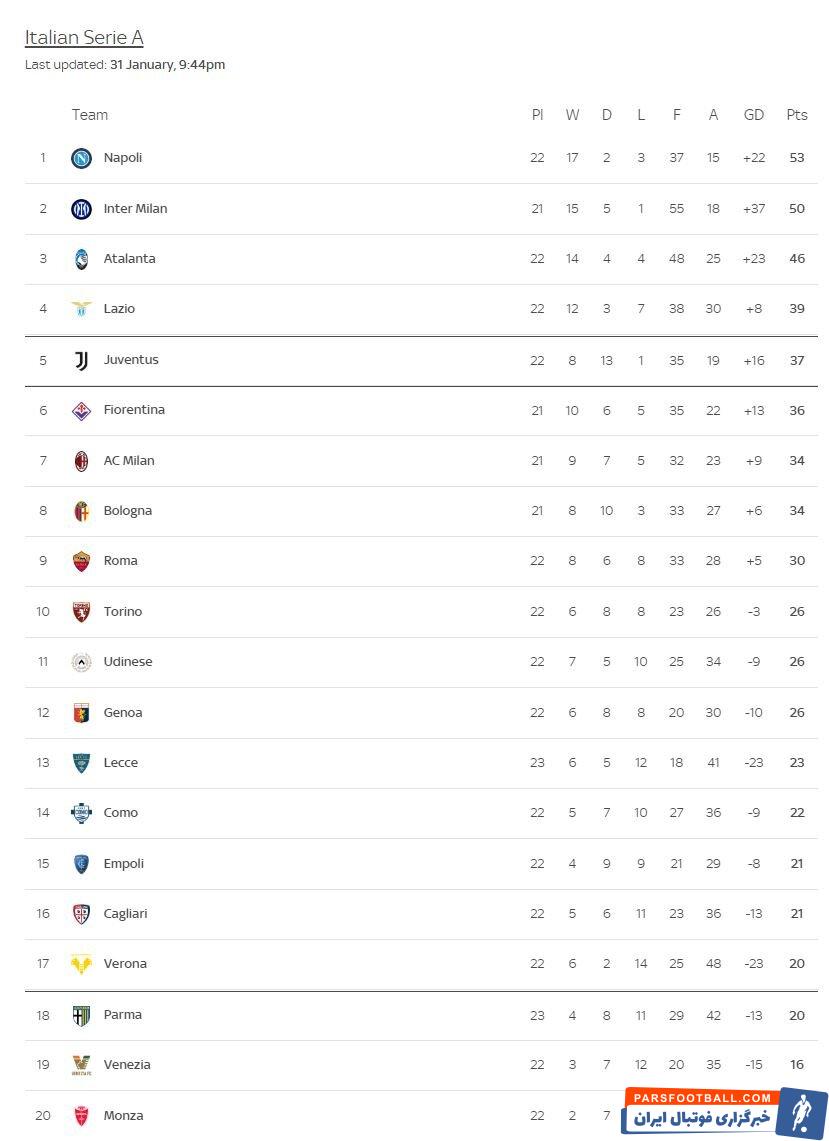Click the Verona yellow crest icon

tap(81, 964)
